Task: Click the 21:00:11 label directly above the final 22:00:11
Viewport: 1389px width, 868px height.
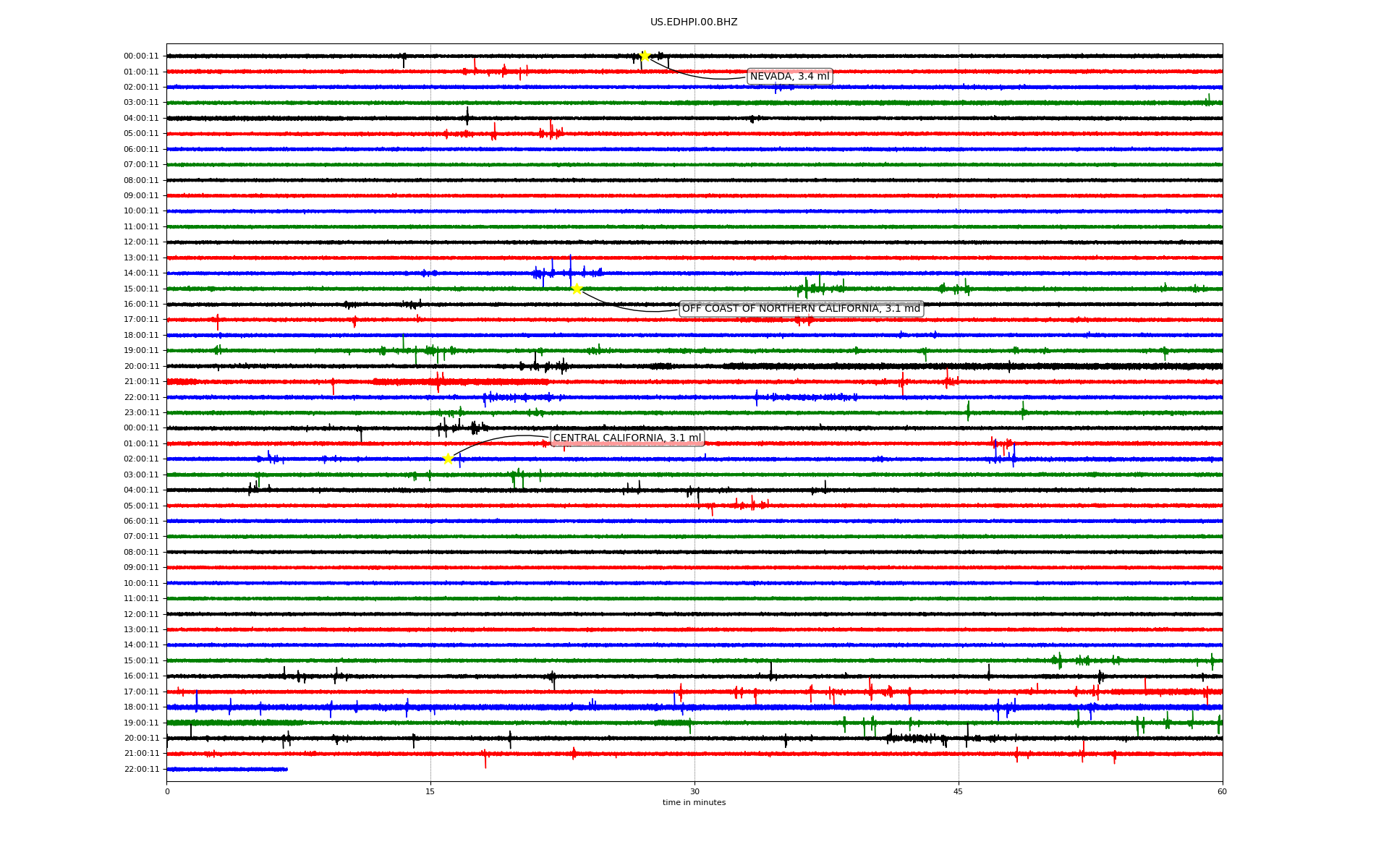Action: (x=141, y=754)
